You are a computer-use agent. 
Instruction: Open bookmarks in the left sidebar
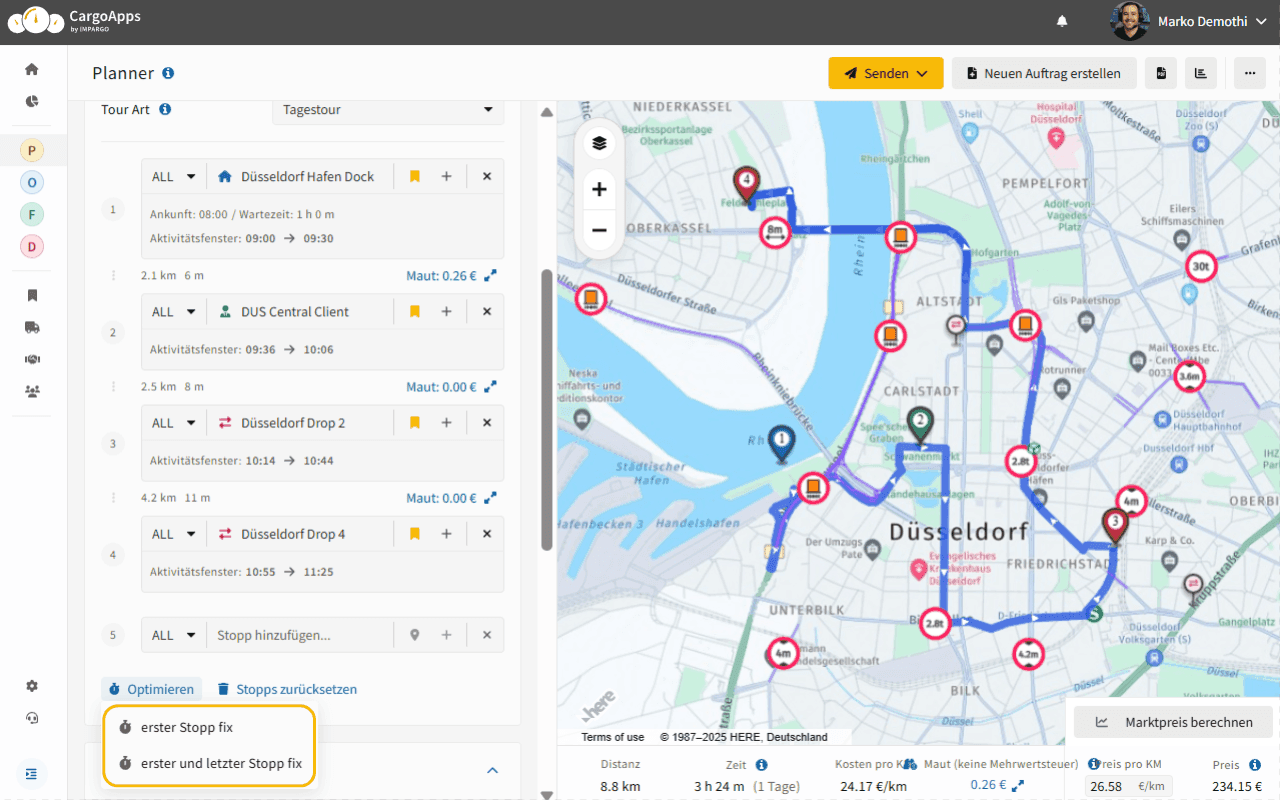[31, 295]
